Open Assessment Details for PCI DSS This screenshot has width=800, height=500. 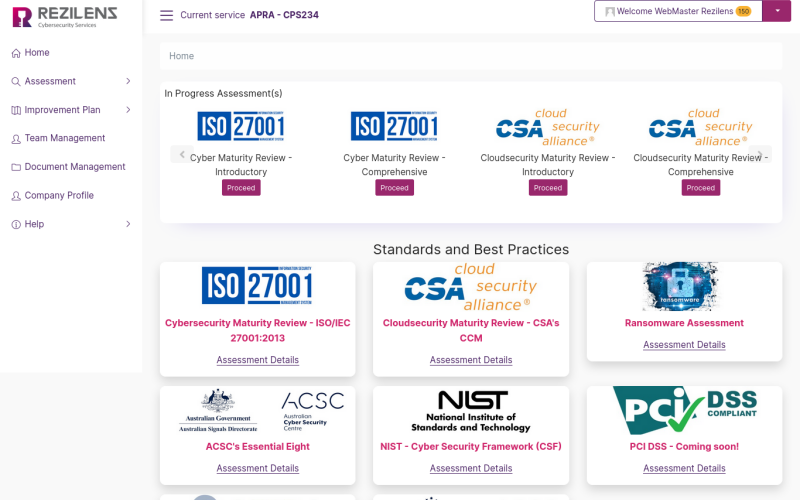pos(684,468)
